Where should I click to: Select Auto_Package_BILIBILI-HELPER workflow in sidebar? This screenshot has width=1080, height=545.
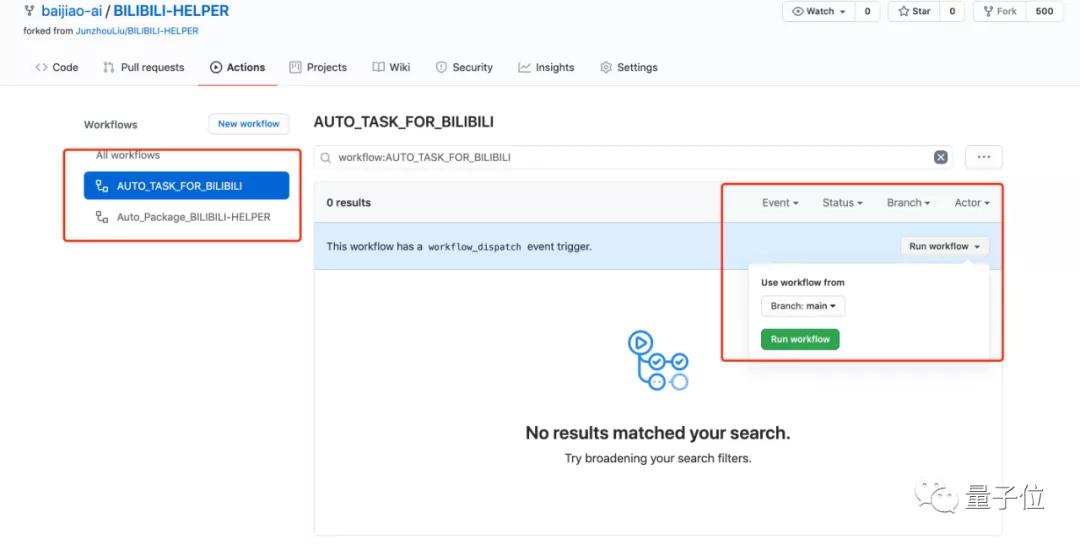pos(193,217)
